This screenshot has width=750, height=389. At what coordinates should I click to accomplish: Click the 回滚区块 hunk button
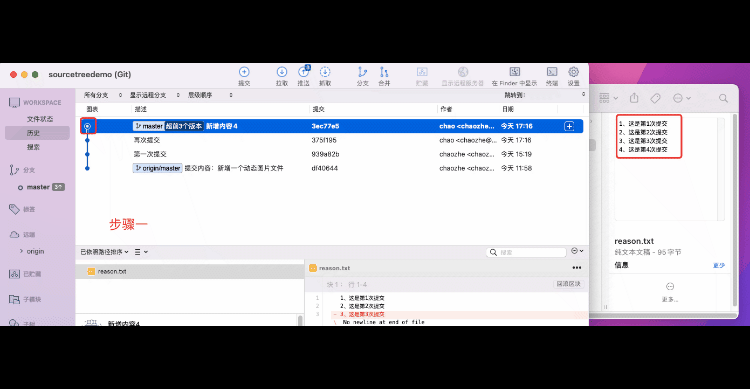568,284
